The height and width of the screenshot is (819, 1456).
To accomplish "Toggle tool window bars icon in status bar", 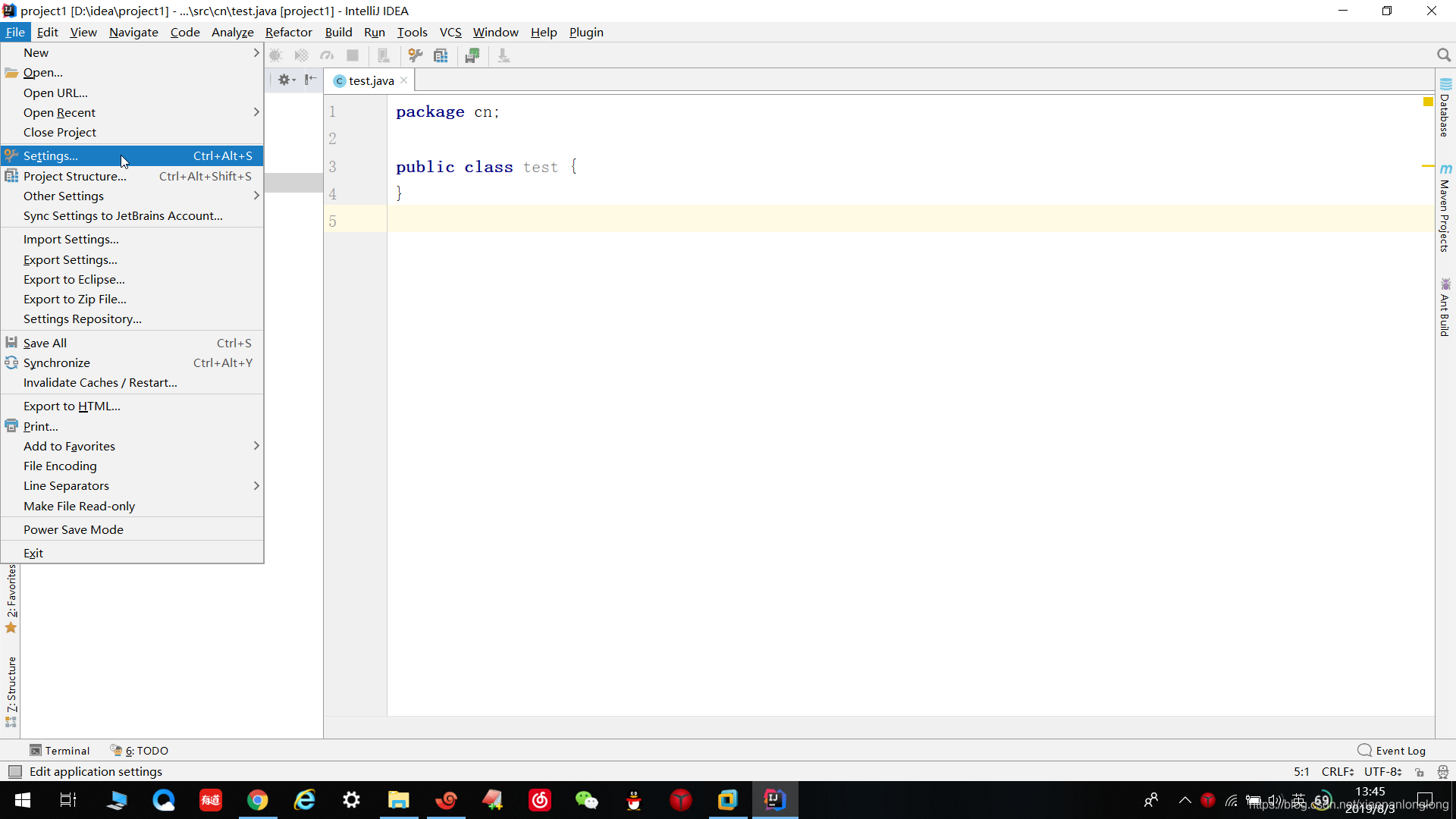I will click(14, 772).
